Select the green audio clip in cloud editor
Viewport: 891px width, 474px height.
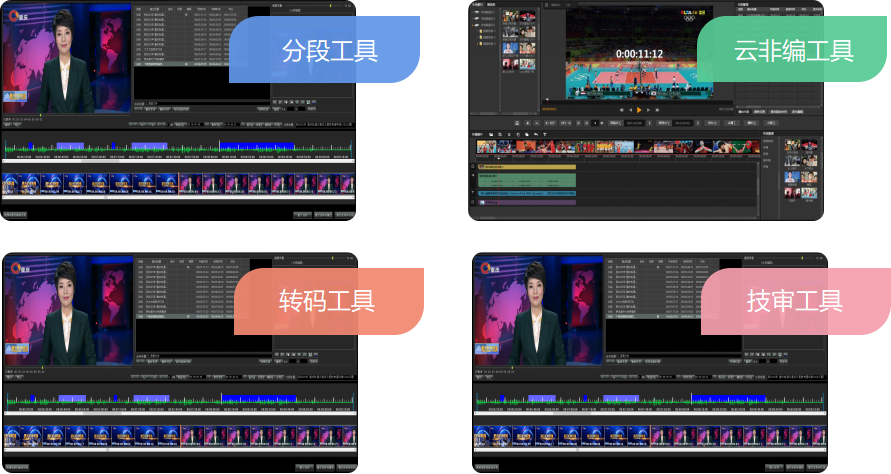(x=527, y=178)
